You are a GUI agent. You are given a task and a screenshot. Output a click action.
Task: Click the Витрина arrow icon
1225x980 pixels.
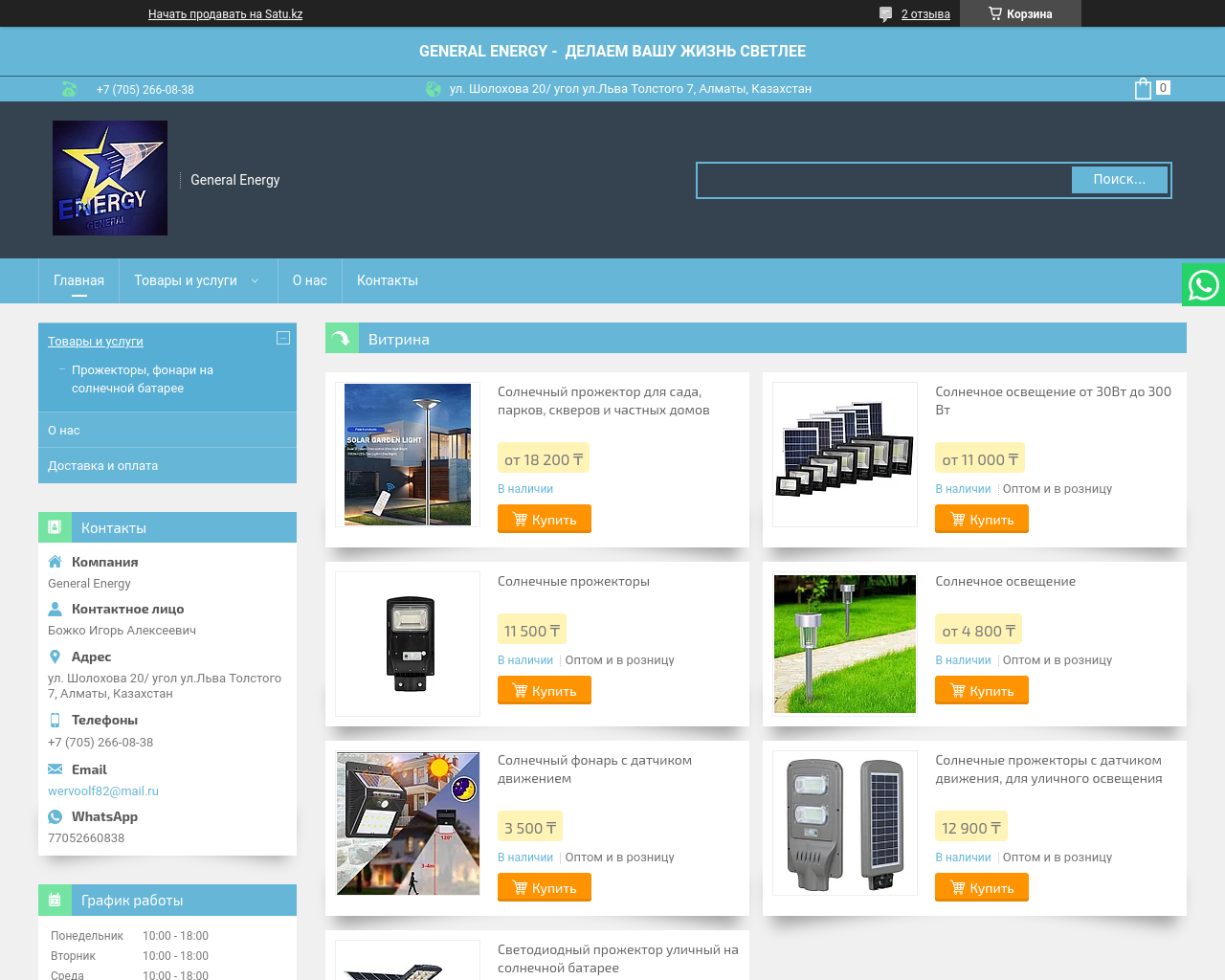(342, 338)
